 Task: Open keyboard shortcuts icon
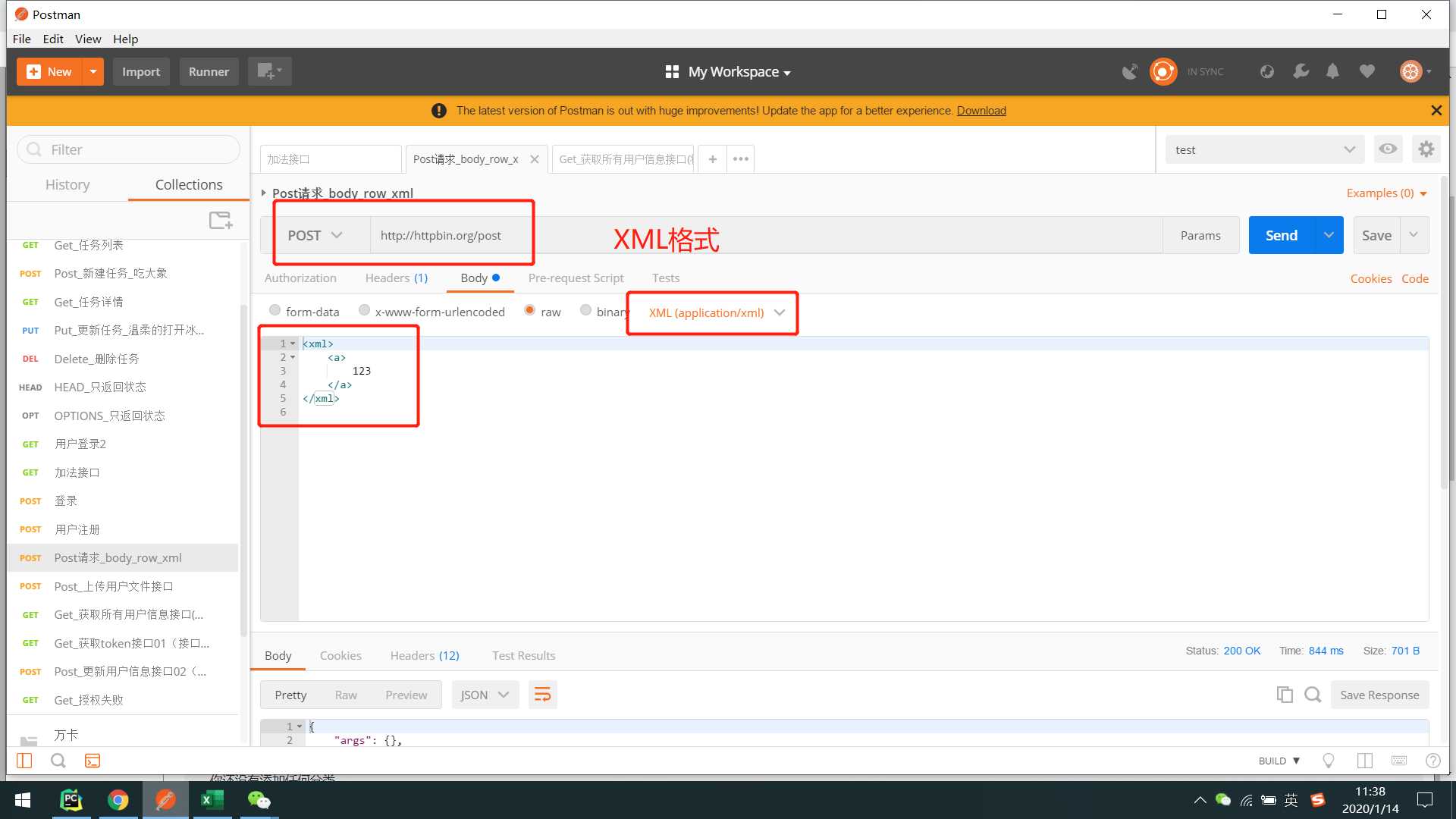[x=1399, y=761]
